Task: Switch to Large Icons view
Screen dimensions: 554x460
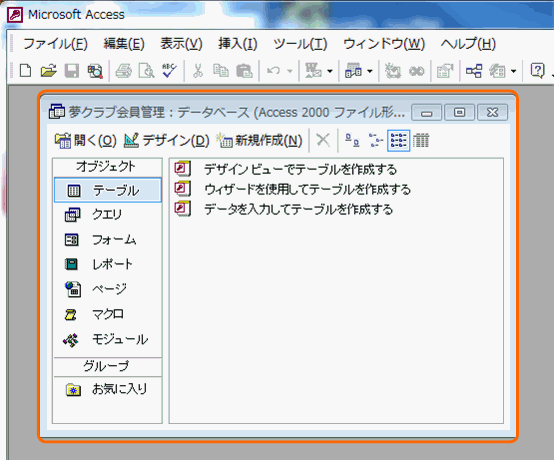Action: coord(352,140)
